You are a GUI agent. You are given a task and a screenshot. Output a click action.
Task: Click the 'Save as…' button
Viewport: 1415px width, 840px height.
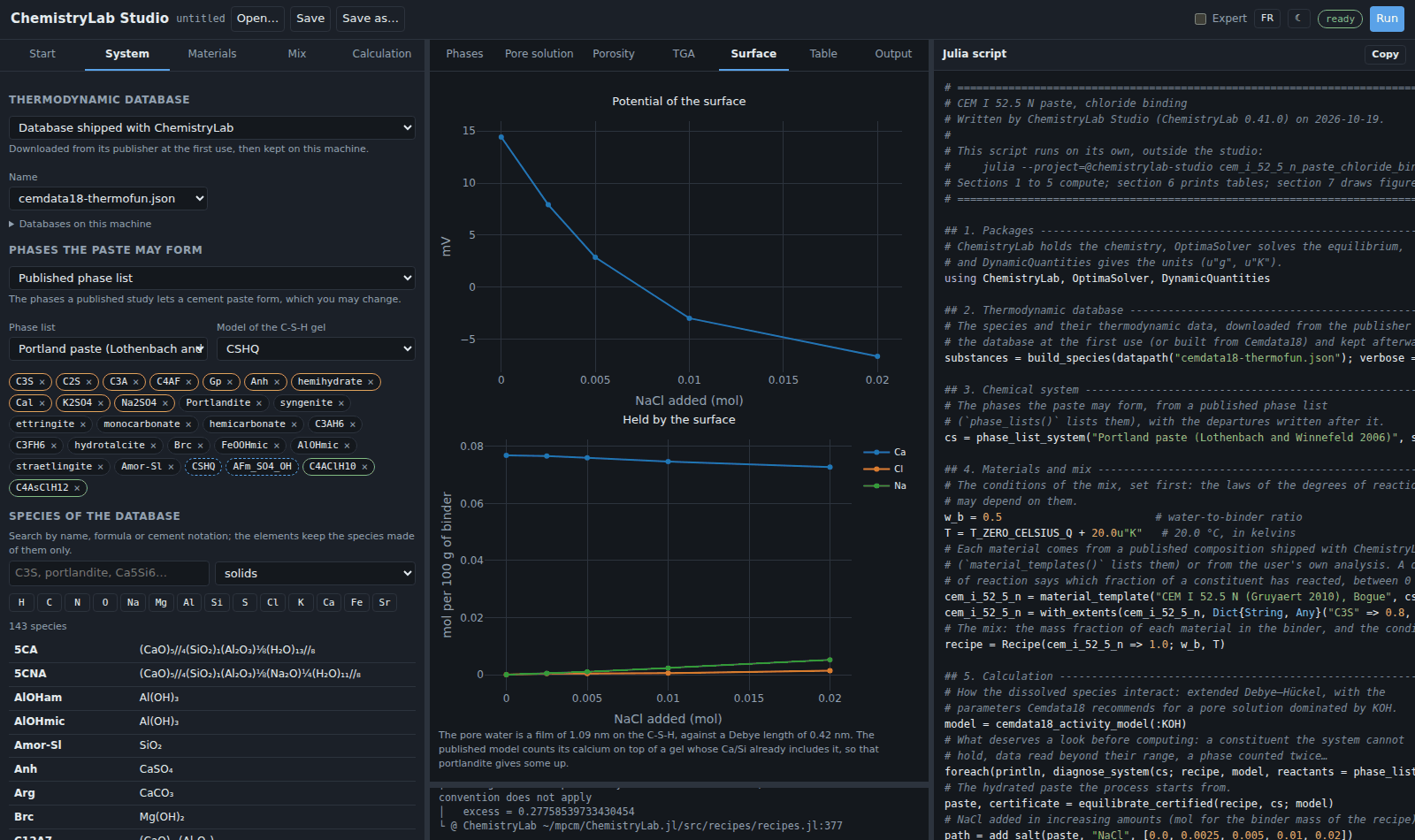tap(371, 19)
